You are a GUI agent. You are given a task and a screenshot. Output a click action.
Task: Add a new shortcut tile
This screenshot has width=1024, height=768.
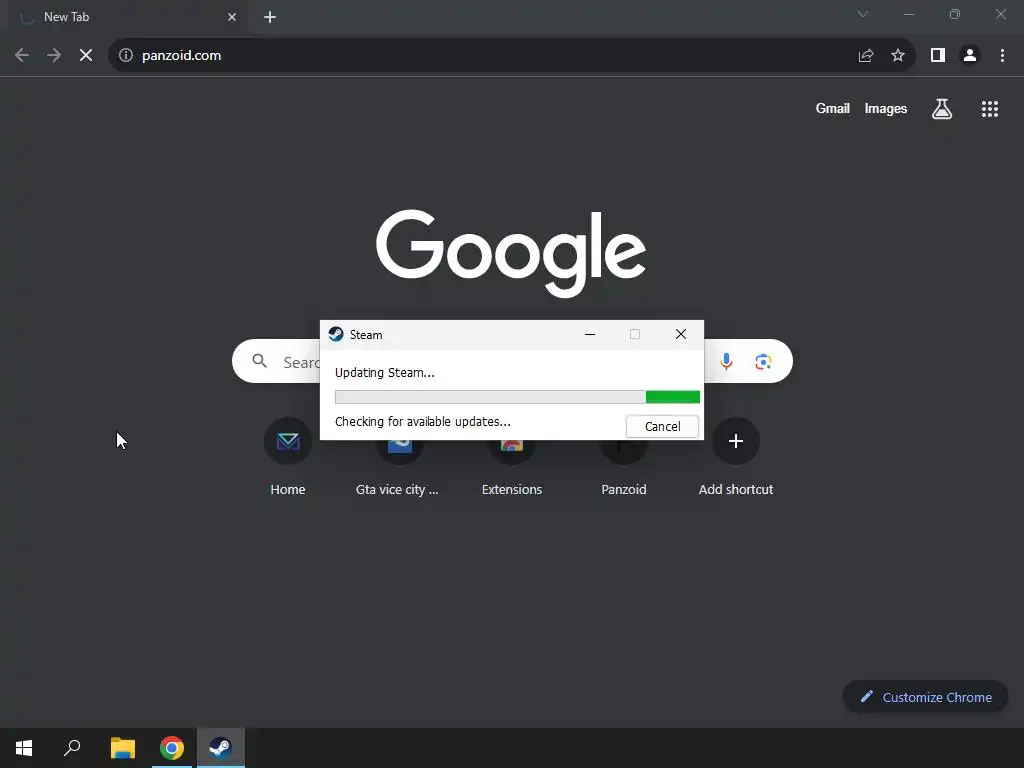pos(735,457)
